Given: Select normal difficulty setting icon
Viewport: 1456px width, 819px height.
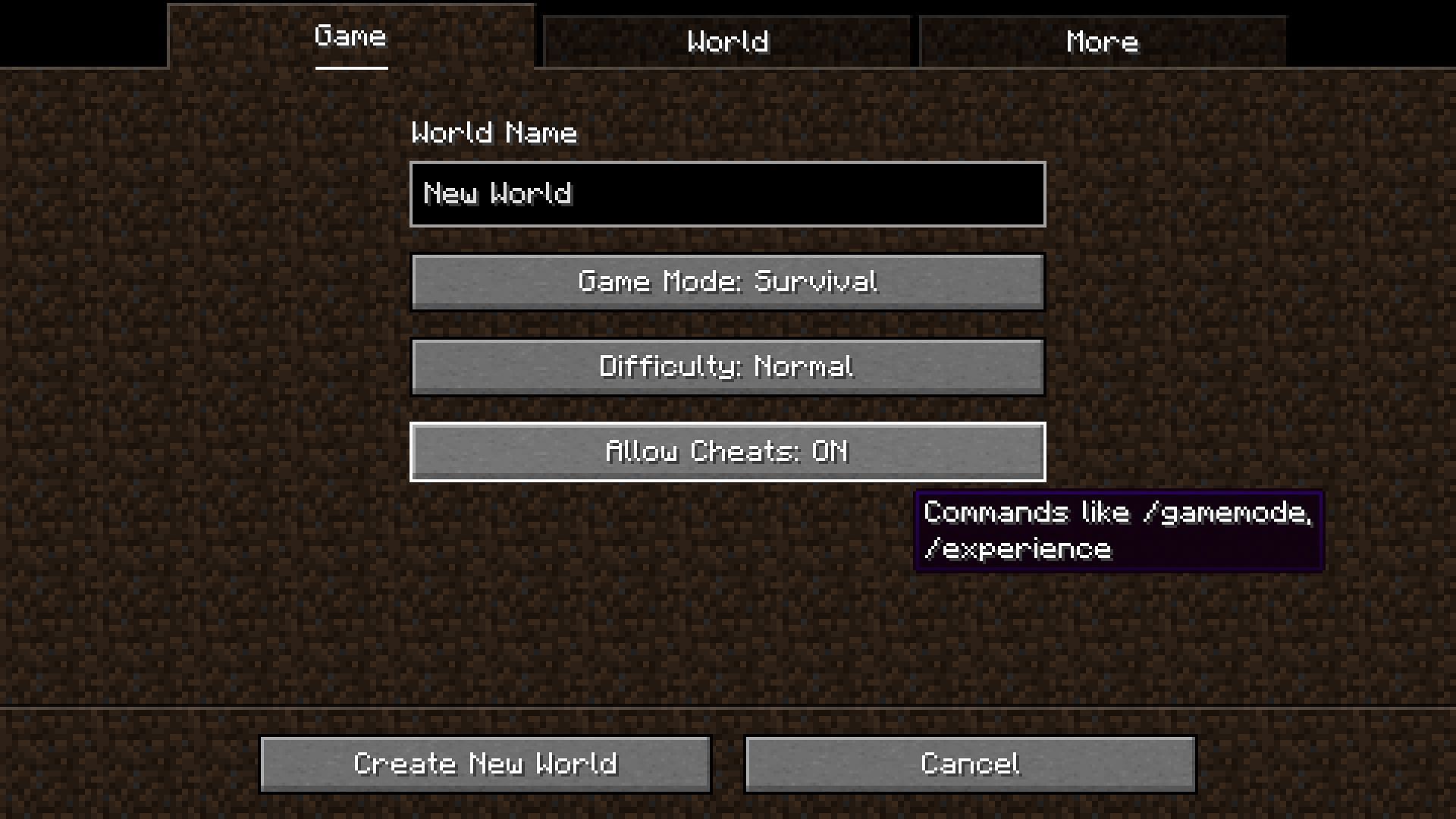Looking at the screenshot, I should point(728,366).
